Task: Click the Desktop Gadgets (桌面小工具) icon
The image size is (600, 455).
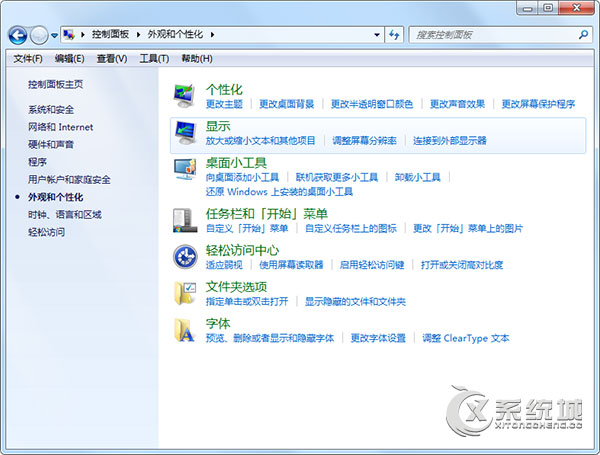Action: (185, 169)
